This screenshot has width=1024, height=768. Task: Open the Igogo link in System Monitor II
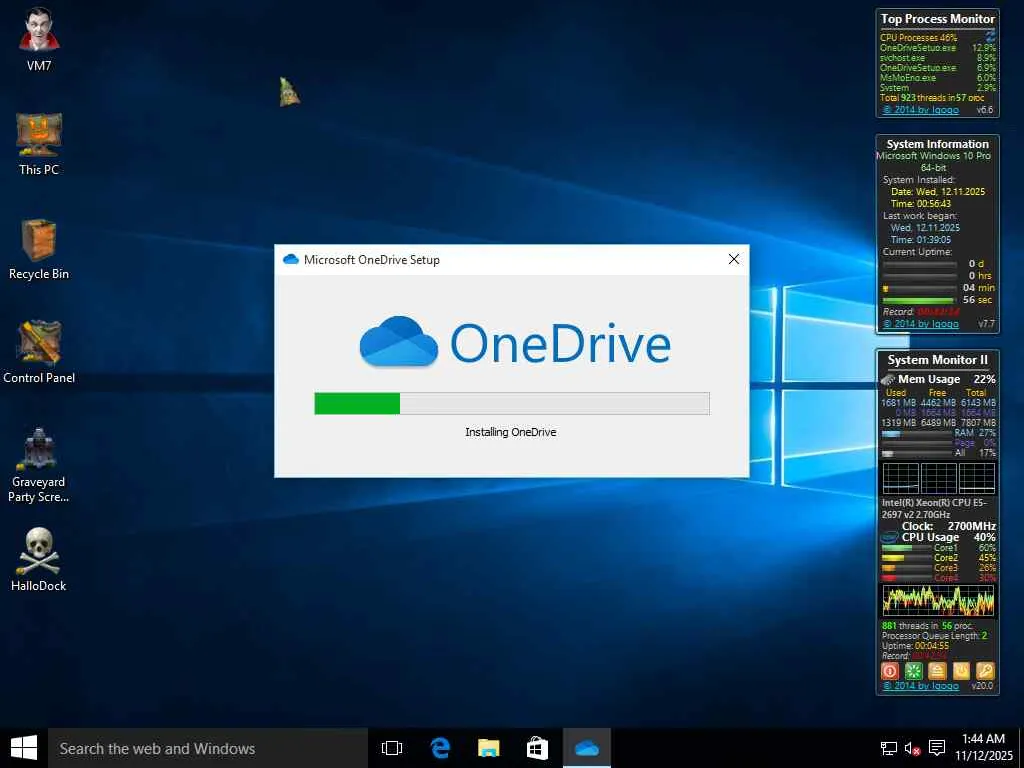(920, 686)
